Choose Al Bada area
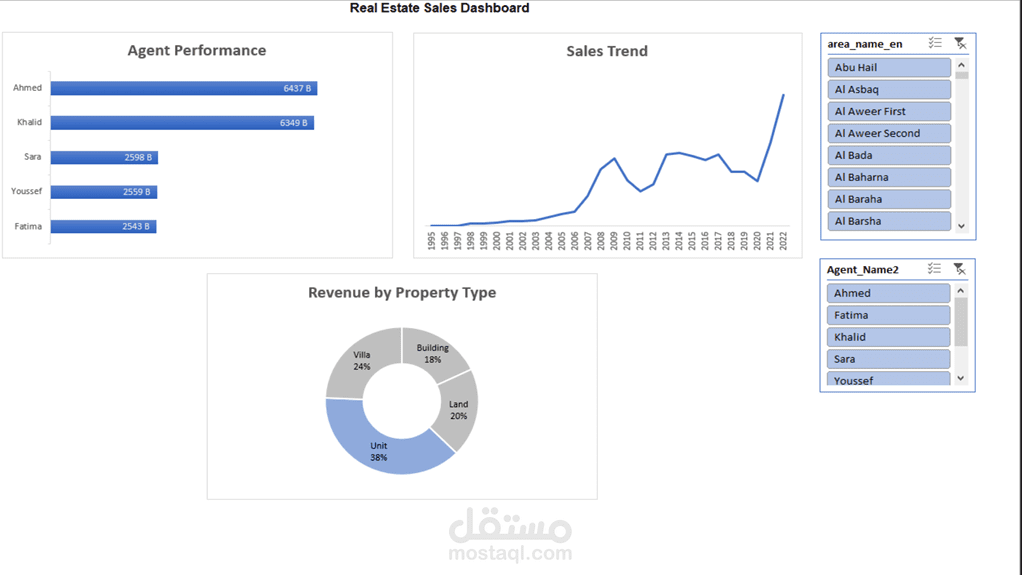Screen dimensions: 1022x576 click(889, 155)
